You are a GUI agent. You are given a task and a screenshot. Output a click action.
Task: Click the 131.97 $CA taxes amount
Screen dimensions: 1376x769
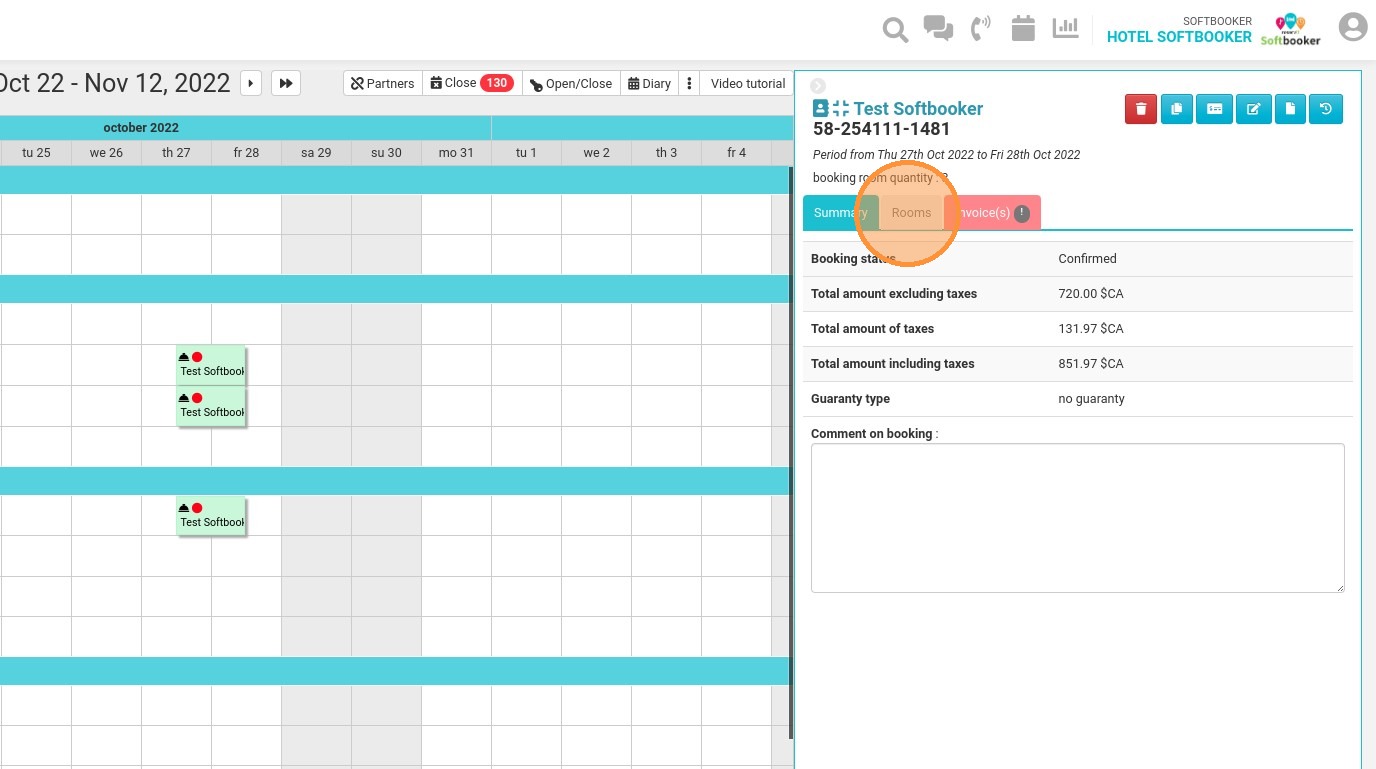1090,329
